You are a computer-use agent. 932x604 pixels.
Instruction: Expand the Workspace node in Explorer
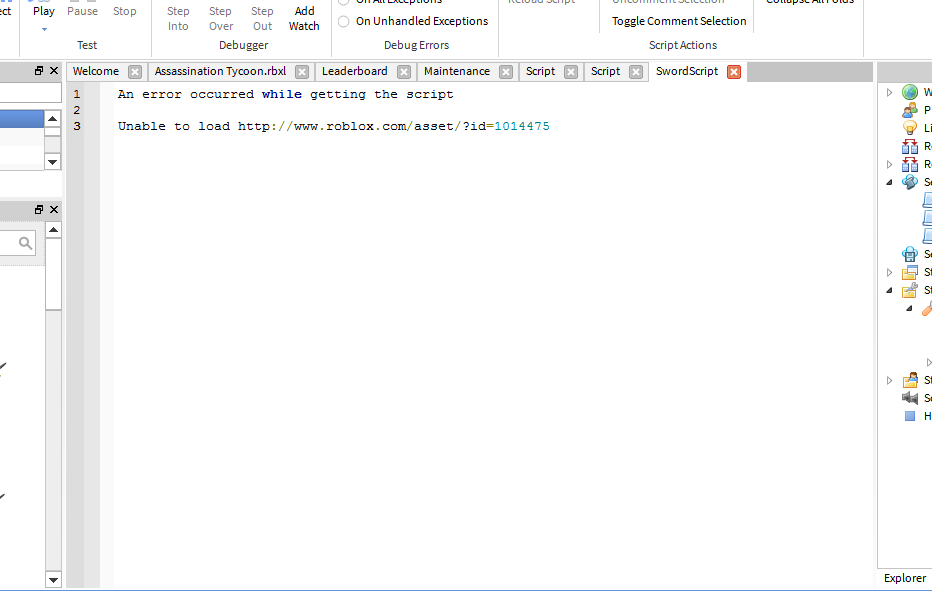889,92
